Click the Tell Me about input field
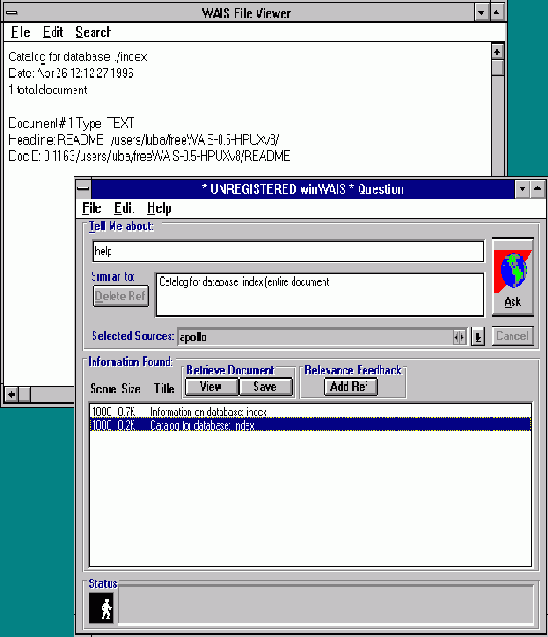 [x=288, y=251]
